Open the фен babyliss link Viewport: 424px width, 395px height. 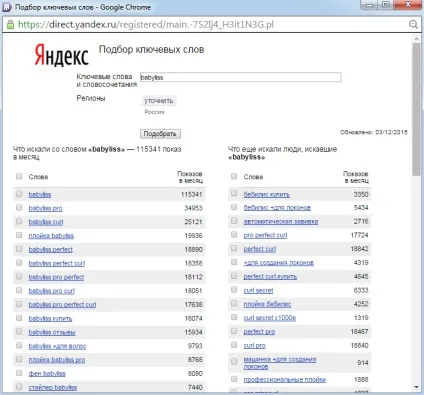click(x=47, y=374)
